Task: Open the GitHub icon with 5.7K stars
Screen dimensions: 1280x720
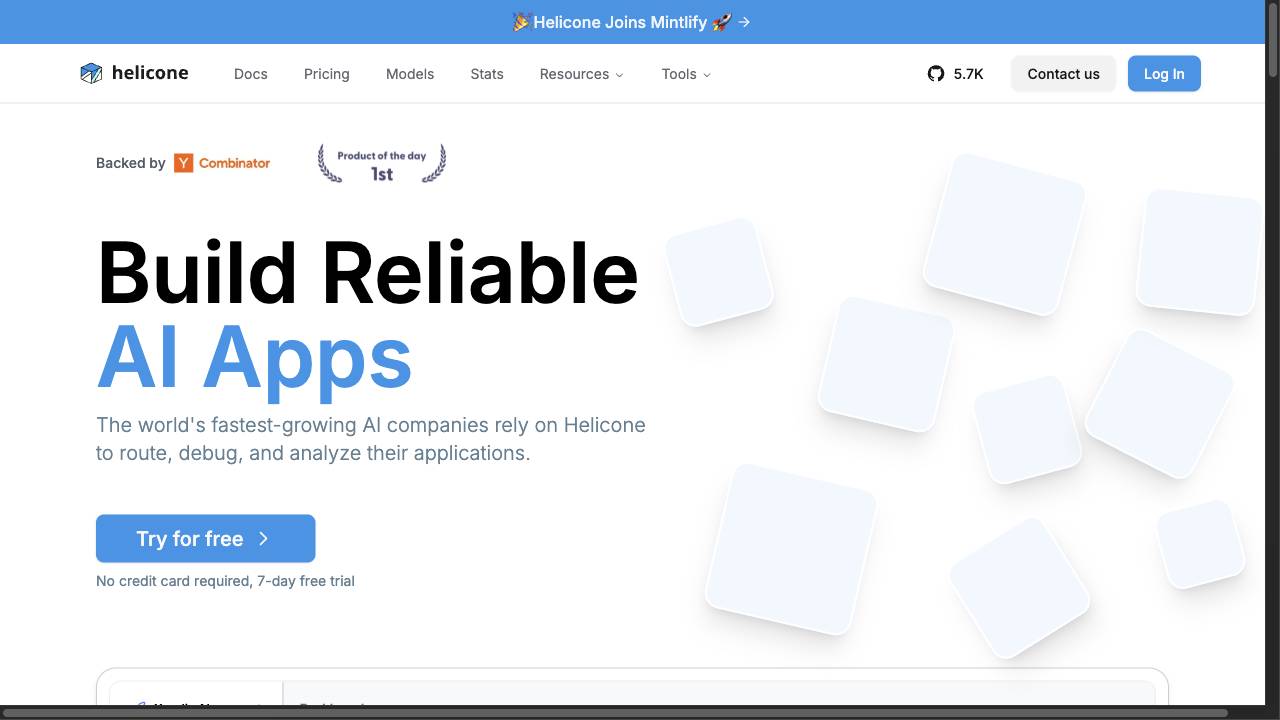Action: (936, 74)
